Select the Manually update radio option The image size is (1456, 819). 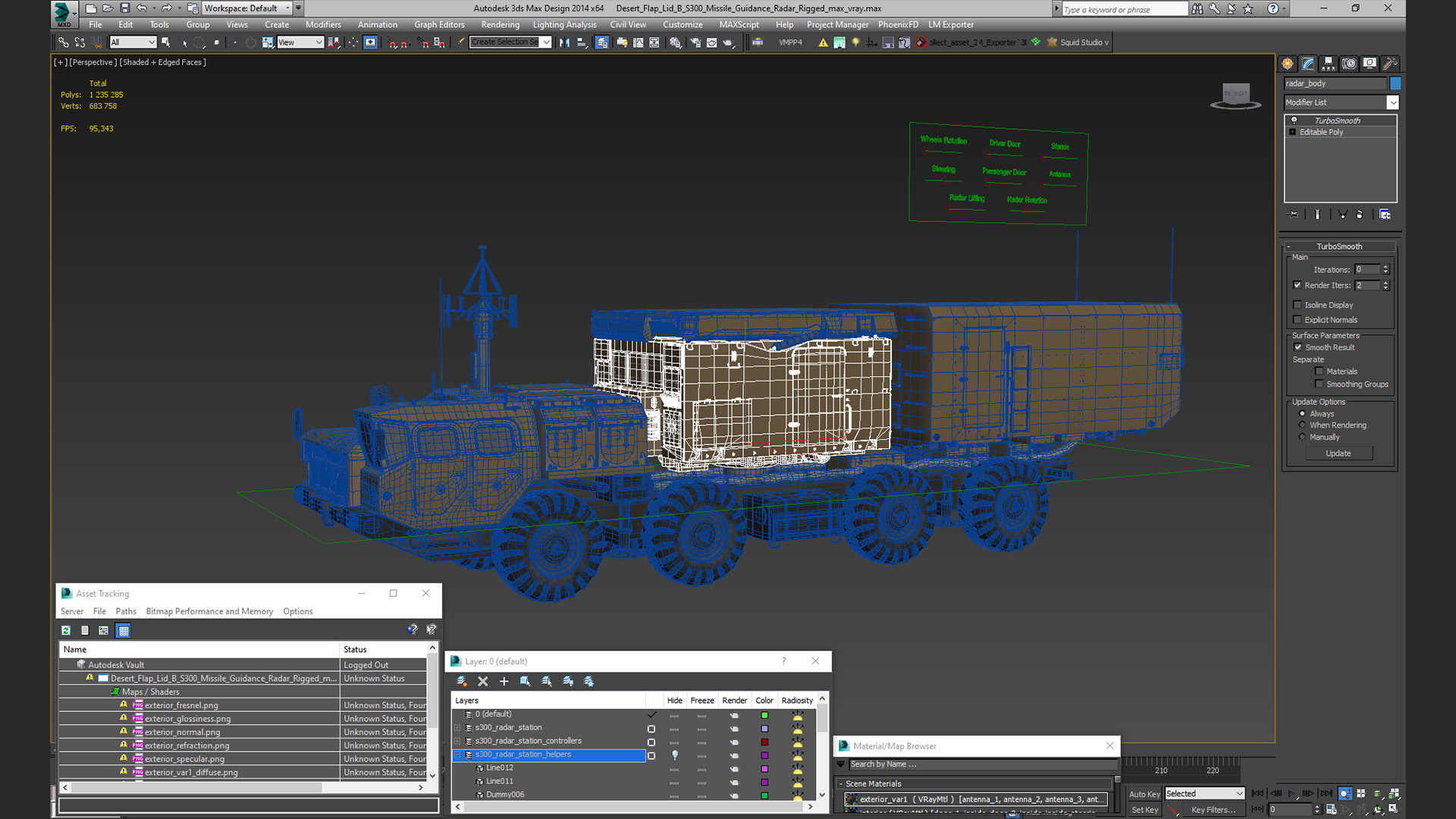1302,437
